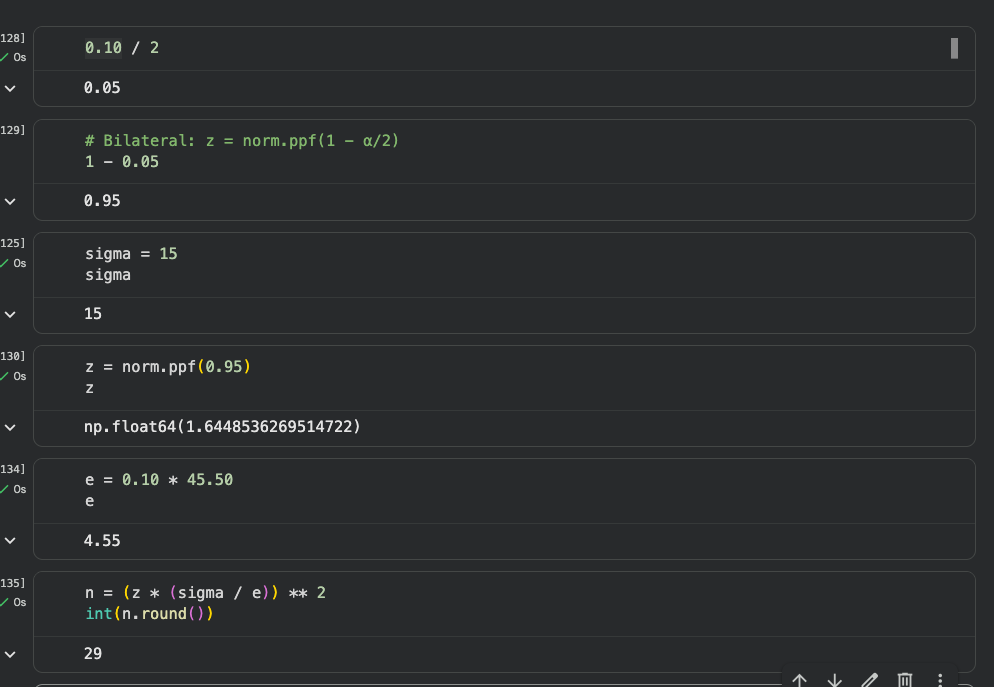This screenshot has height=687, width=994.
Task: Place cursor in the e = 0.10 * 45.50 cell
Action: tap(500, 490)
